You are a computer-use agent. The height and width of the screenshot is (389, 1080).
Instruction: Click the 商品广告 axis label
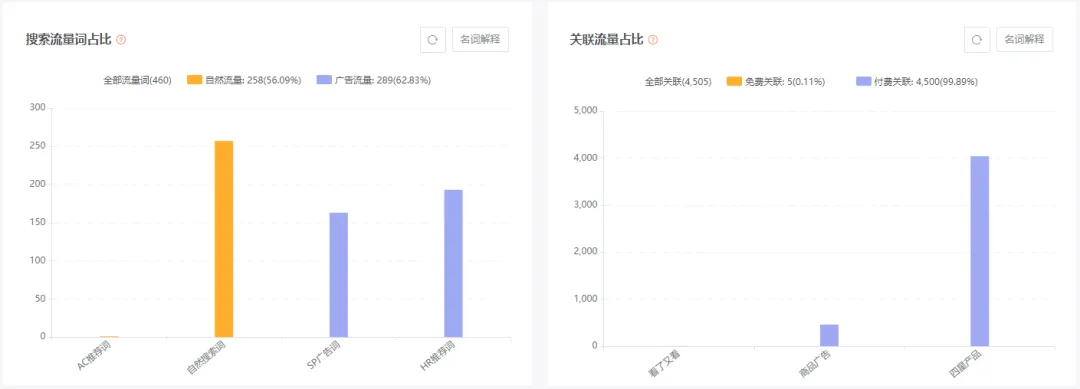coord(814,365)
